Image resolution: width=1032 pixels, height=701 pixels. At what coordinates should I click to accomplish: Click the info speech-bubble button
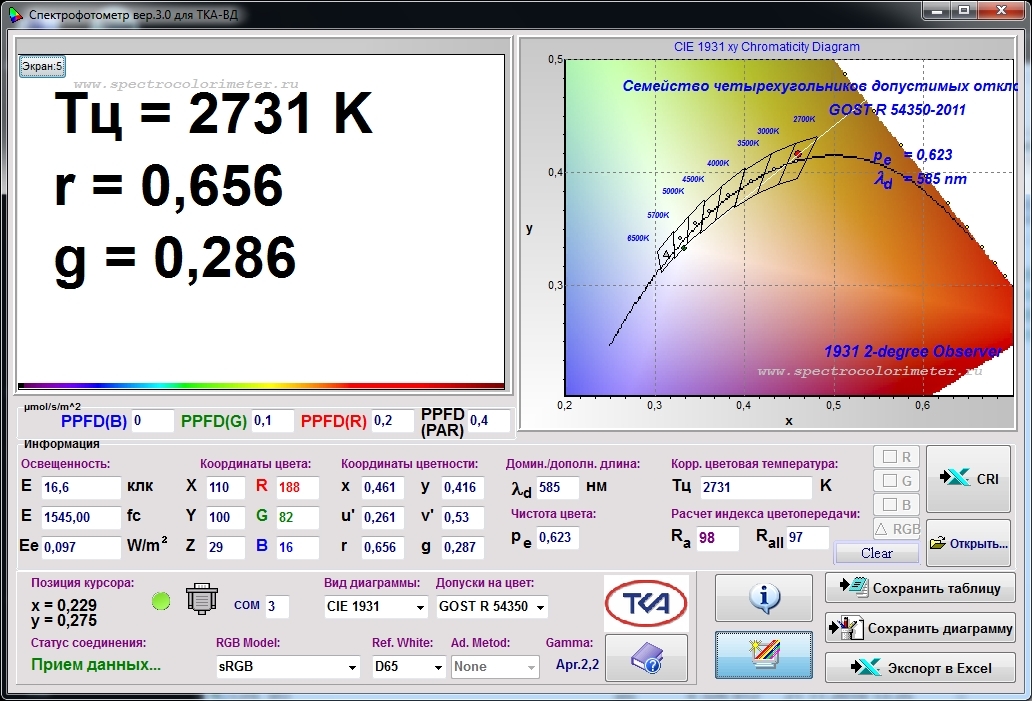[x=763, y=598]
